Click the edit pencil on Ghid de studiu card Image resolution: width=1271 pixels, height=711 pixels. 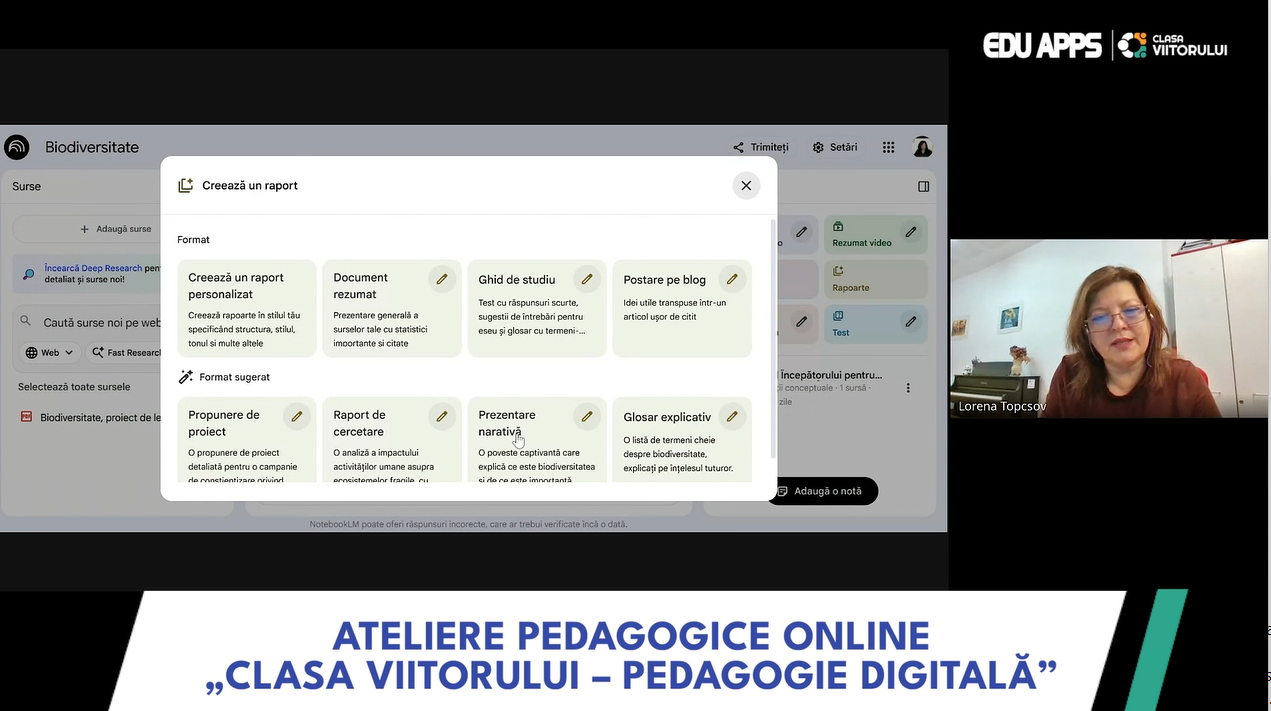pyautogui.click(x=587, y=279)
